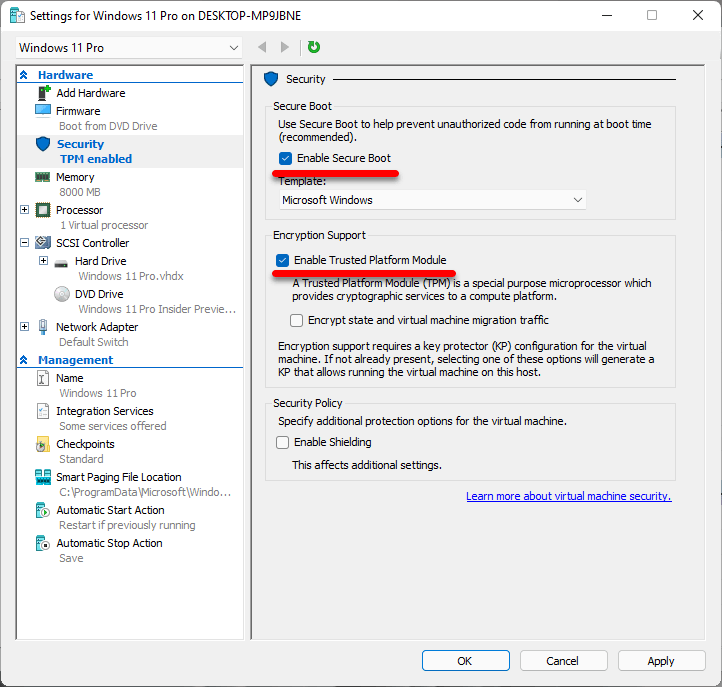The image size is (722, 687).
Task: Click 'Windows 11 Pro Insider Previe...' text
Action: pyautogui.click(x=157, y=309)
